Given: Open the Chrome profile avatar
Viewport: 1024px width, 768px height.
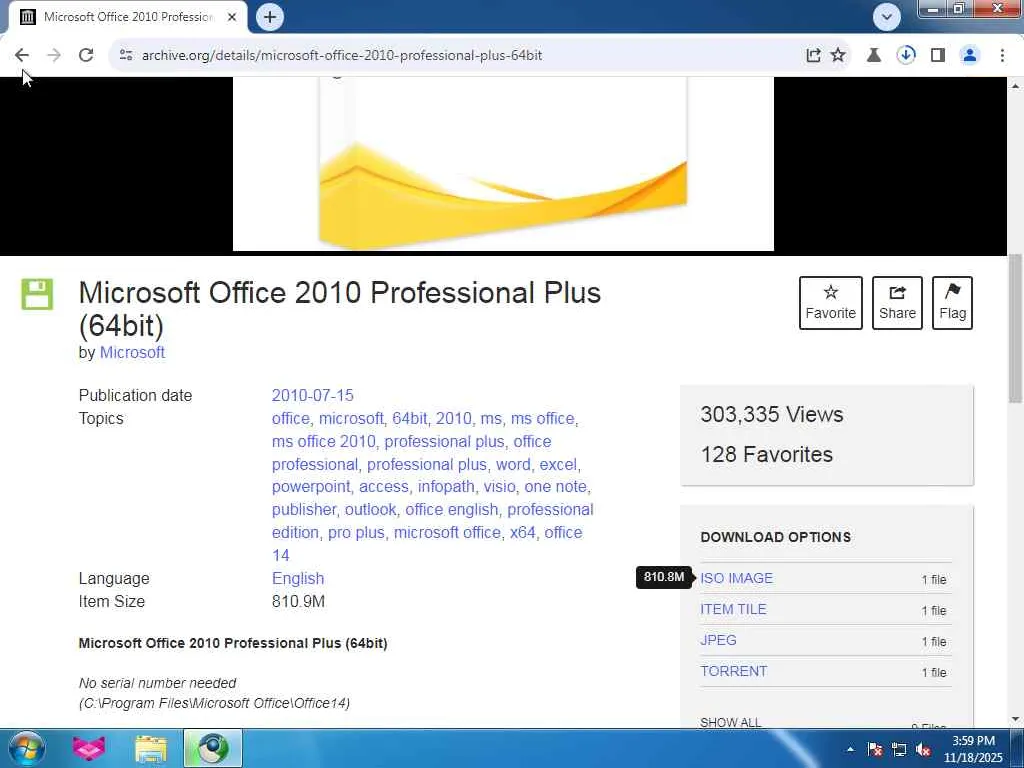Looking at the screenshot, I should tap(970, 56).
